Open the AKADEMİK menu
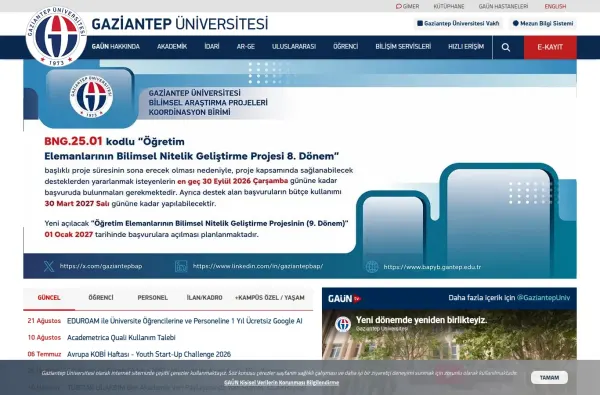Image resolution: width=600 pixels, height=395 pixels. click(x=172, y=47)
